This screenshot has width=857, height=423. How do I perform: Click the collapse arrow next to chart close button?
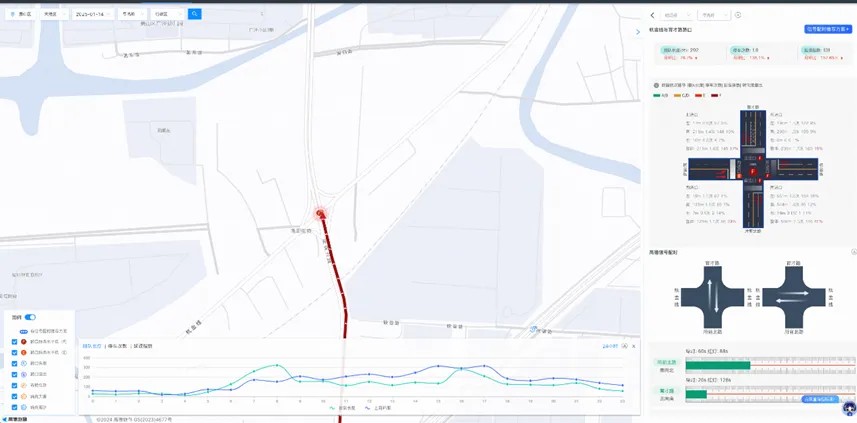[623, 346]
